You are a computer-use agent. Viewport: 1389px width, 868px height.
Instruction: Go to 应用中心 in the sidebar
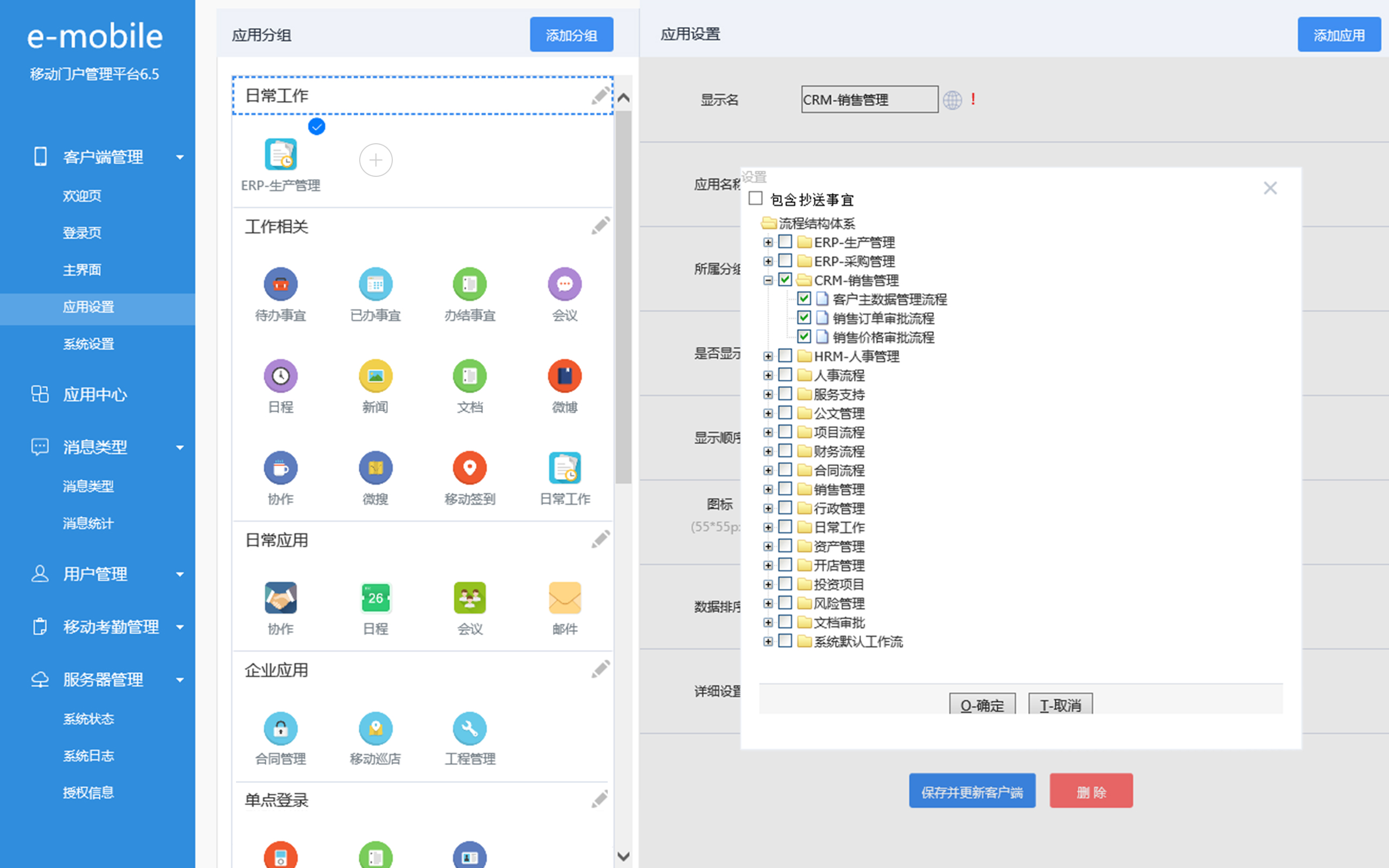pos(95,394)
